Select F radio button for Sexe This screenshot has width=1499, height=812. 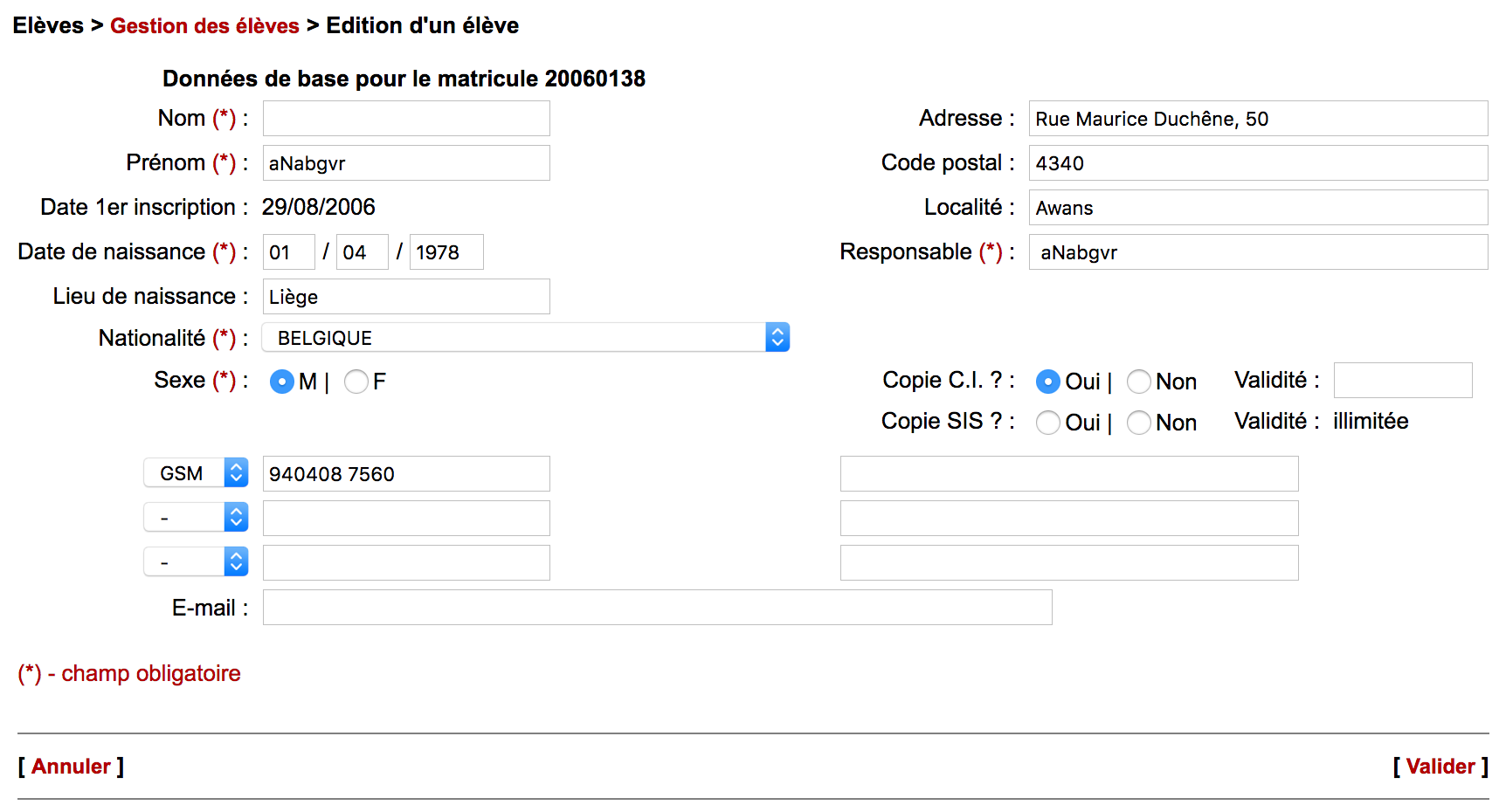pyautogui.click(x=356, y=382)
